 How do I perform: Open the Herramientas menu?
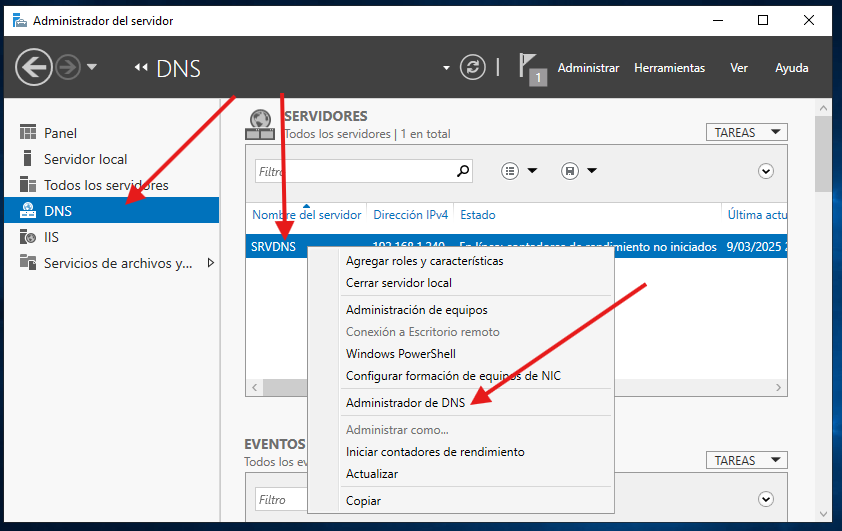point(669,68)
